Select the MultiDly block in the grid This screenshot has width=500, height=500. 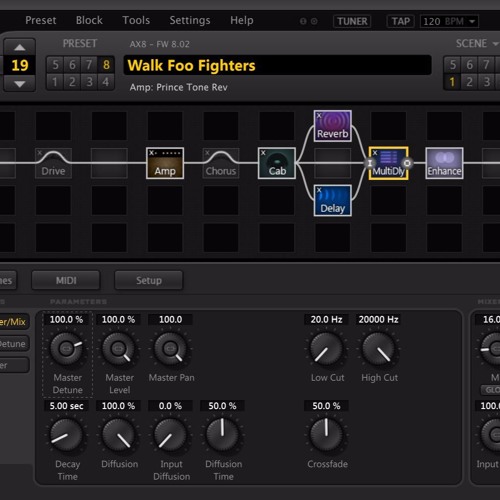click(x=388, y=163)
